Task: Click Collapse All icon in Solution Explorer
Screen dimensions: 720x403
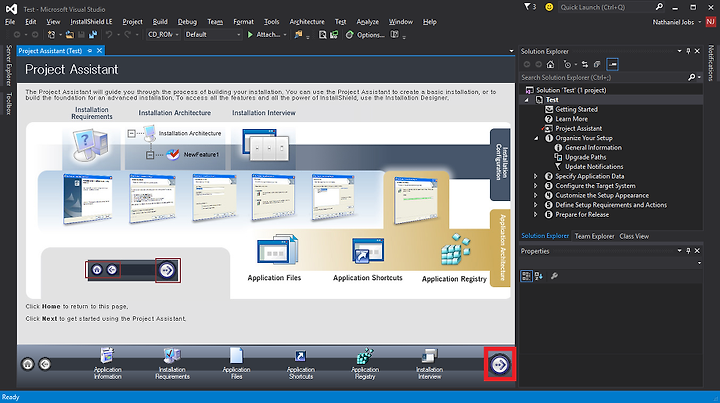Action: pyautogui.click(x=597, y=64)
